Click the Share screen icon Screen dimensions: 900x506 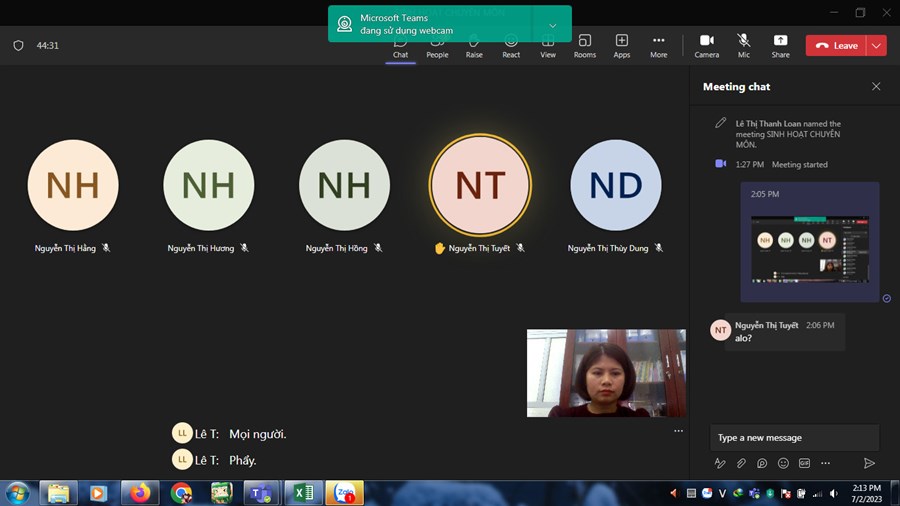pyautogui.click(x=780, y=45)
